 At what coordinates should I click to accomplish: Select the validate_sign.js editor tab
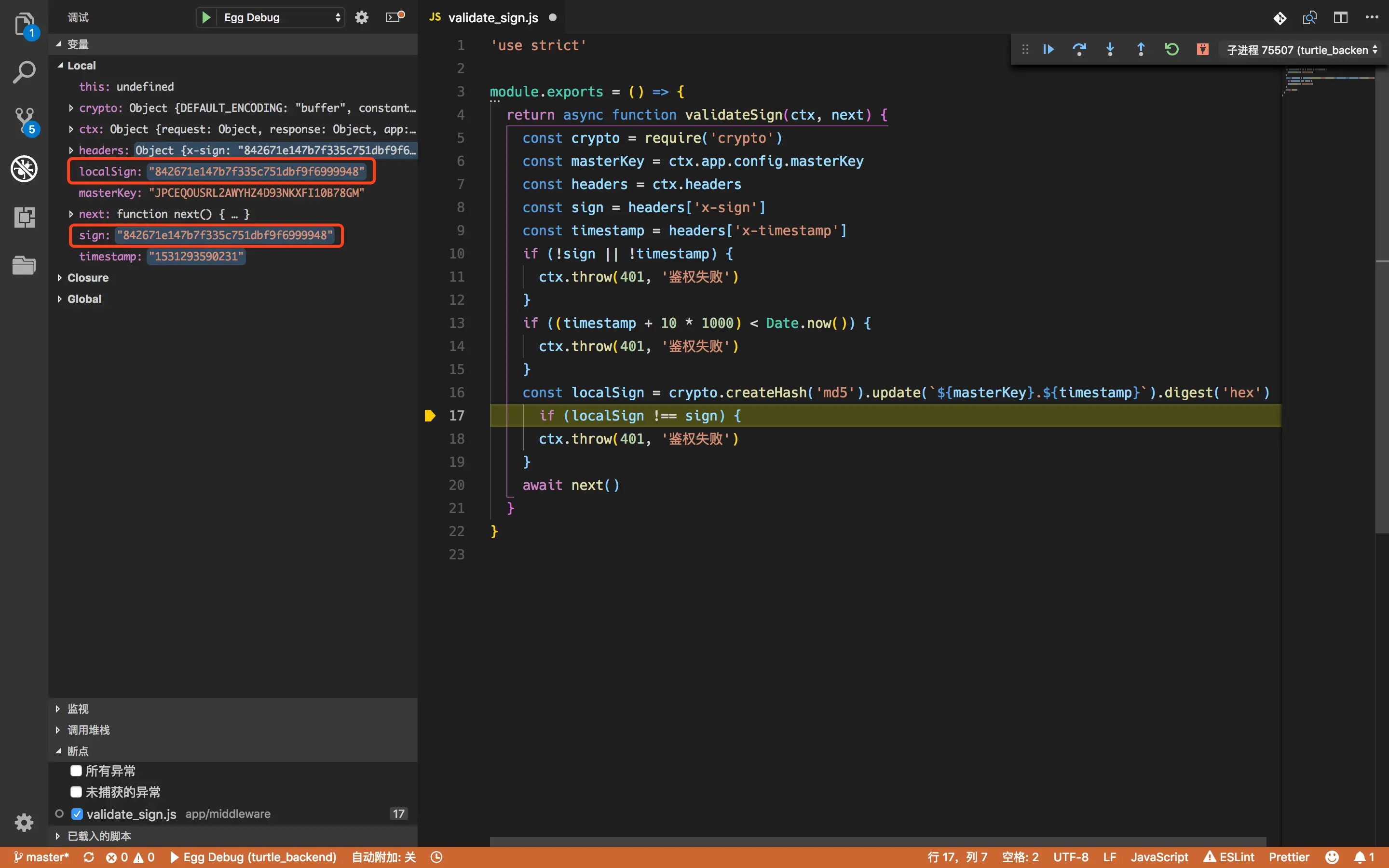[492, 17]
